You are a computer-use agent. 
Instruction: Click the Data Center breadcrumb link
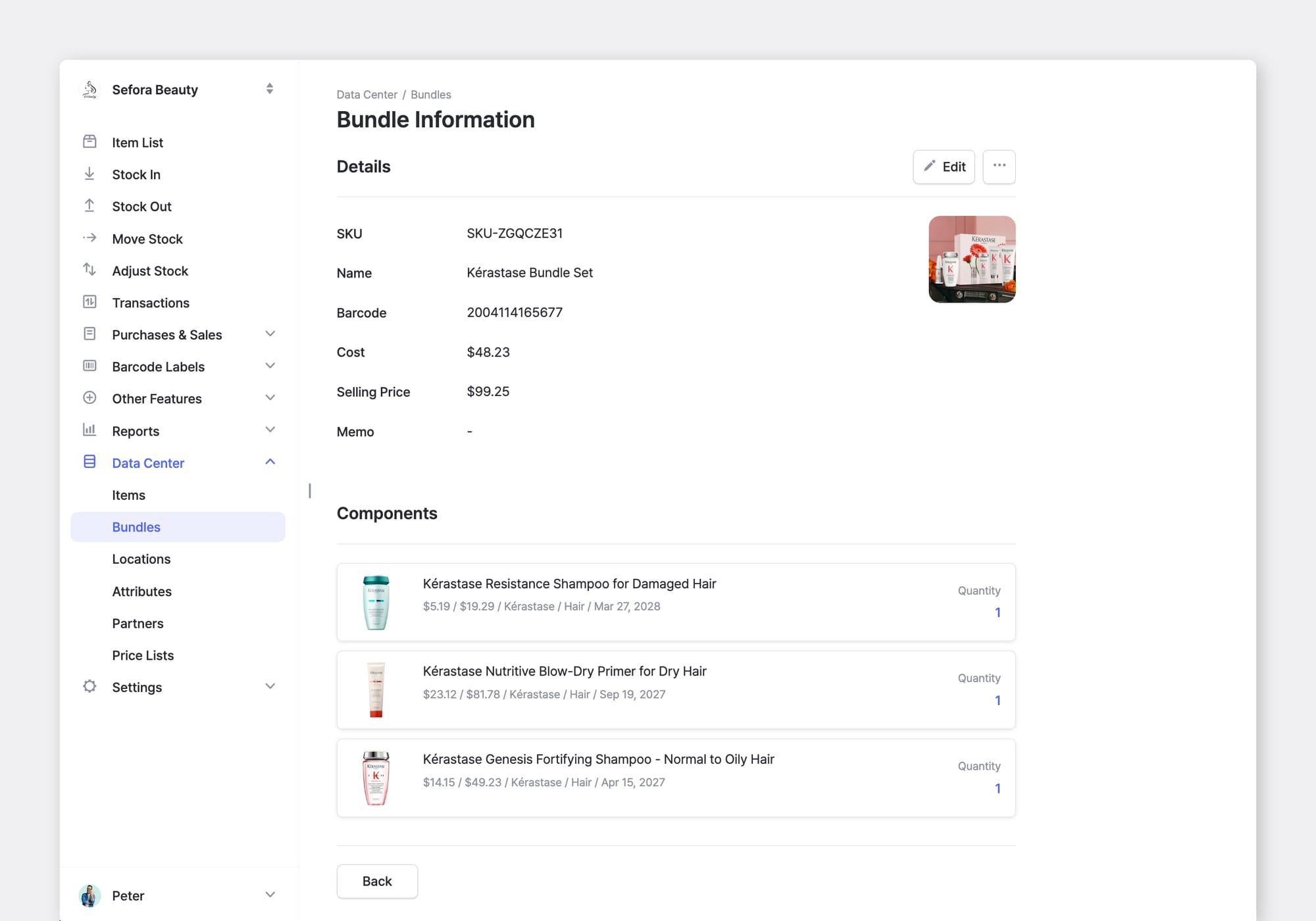tap(367, 95)
